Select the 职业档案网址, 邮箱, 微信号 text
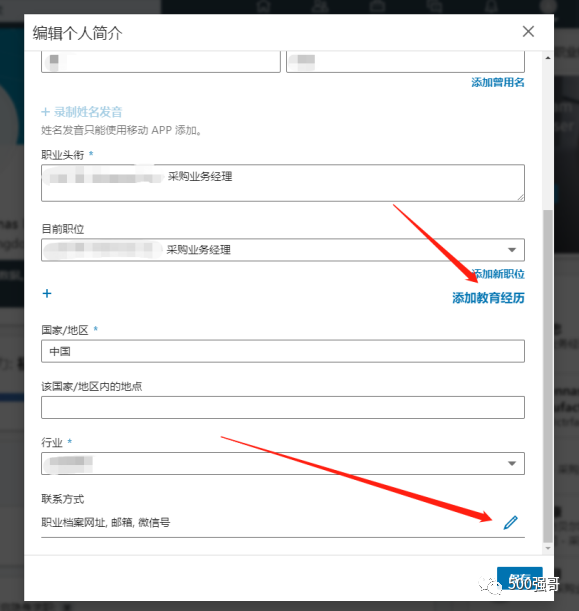 click(x=106, y=522)
